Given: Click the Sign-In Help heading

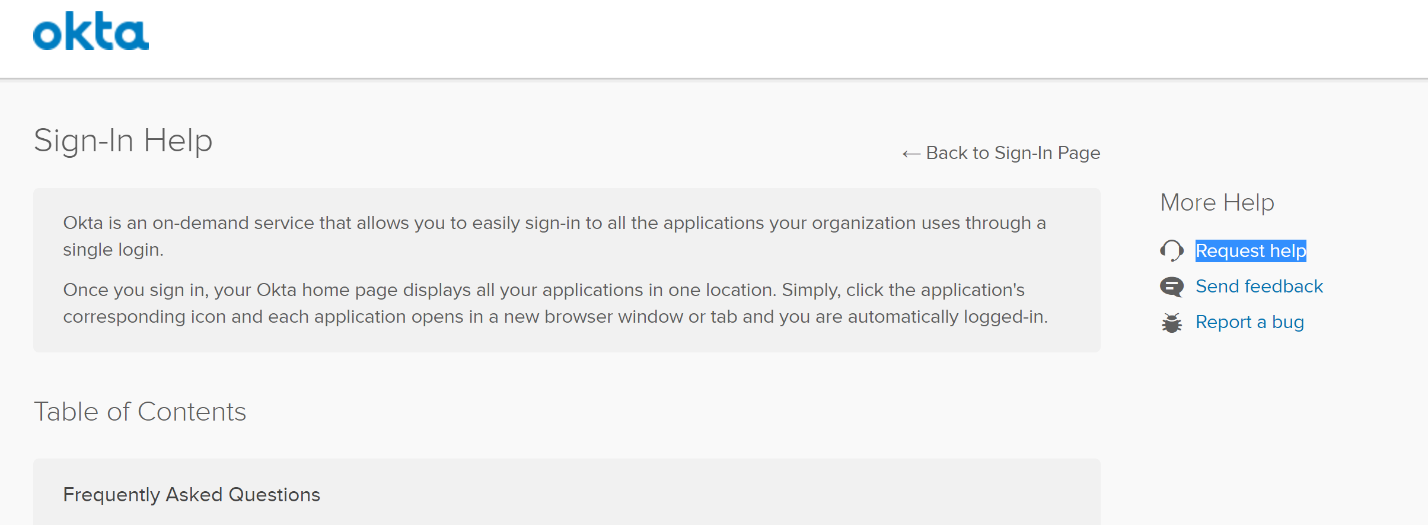Looking at the screenshot, I should (x=123, y=140).
